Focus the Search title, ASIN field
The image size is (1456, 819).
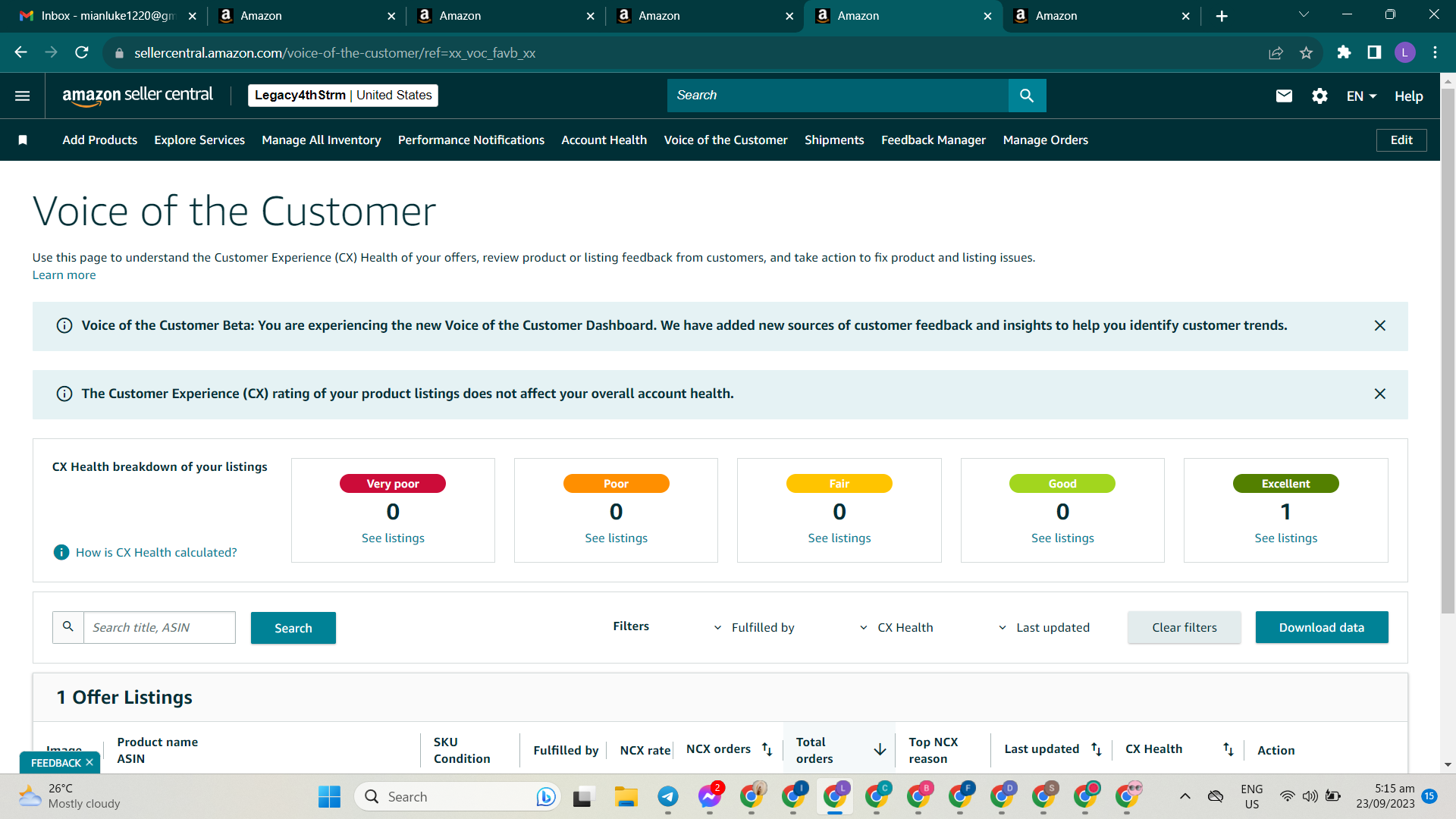[159, 628]
